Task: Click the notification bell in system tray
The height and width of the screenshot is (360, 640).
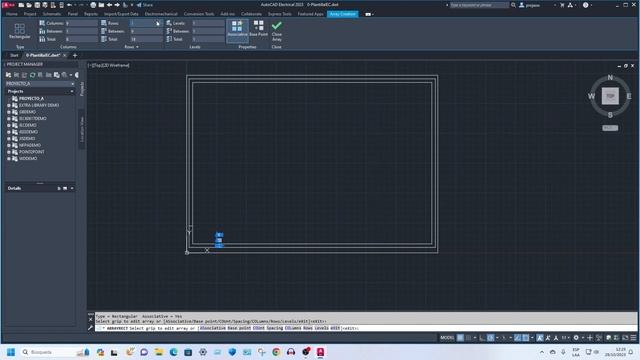Action: pos(631,352)
